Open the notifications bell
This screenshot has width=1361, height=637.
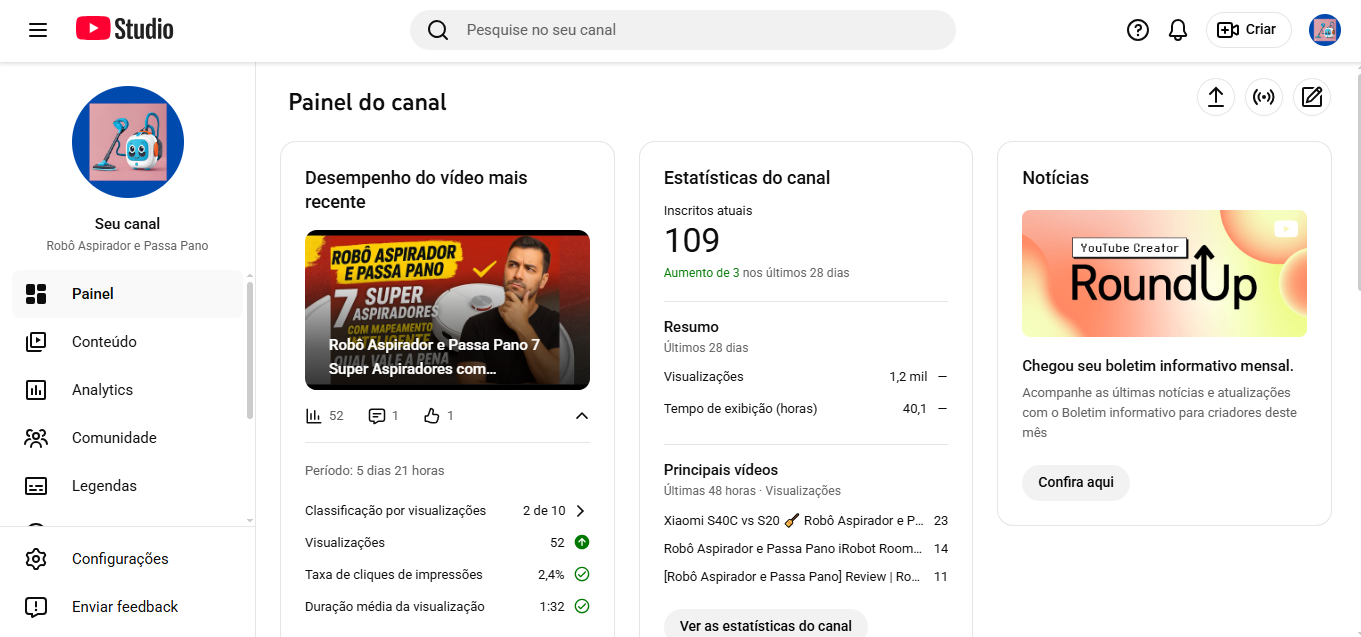[1178, 30]
